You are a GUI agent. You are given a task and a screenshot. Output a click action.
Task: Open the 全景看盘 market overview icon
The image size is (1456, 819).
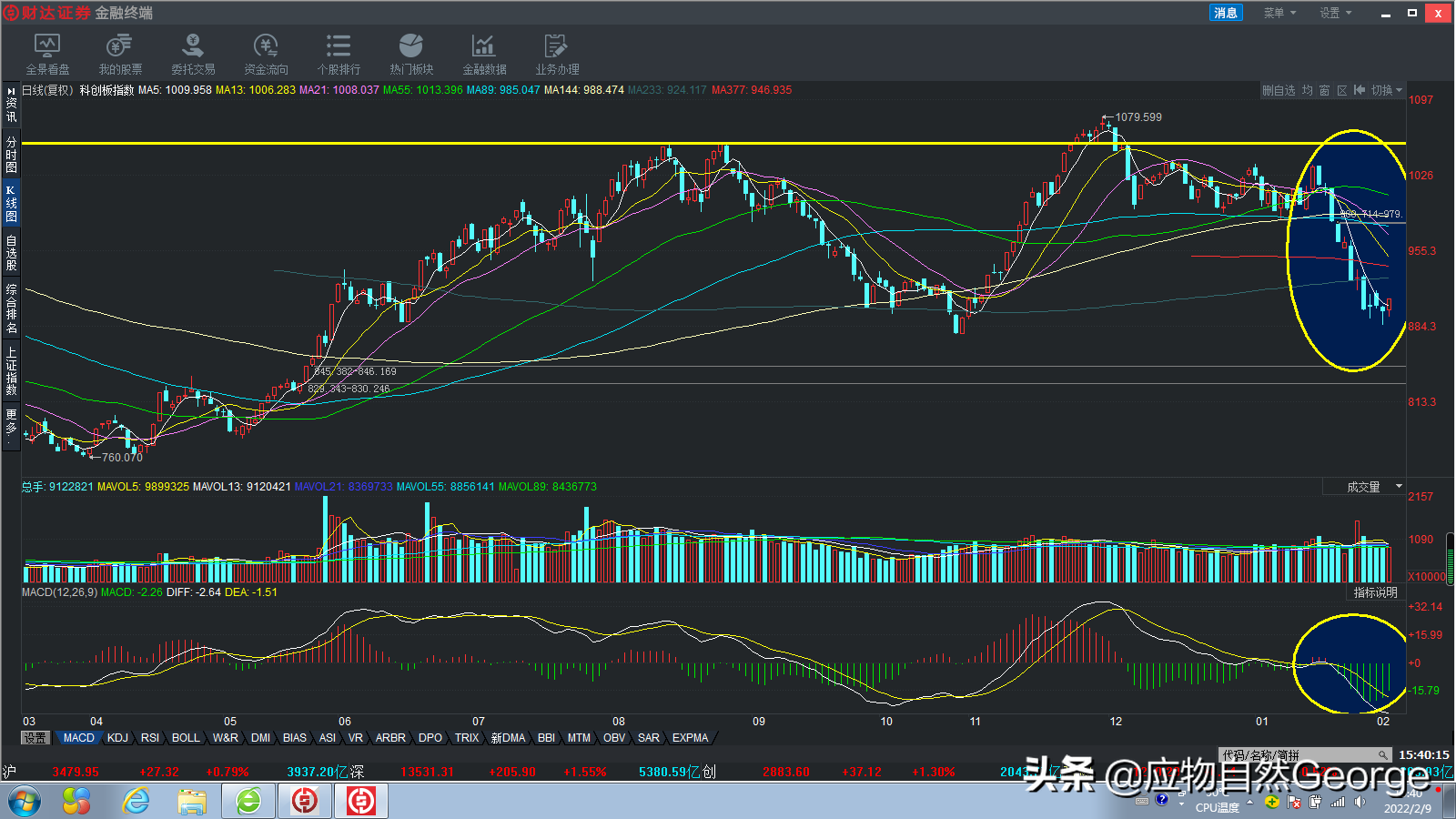47,55
